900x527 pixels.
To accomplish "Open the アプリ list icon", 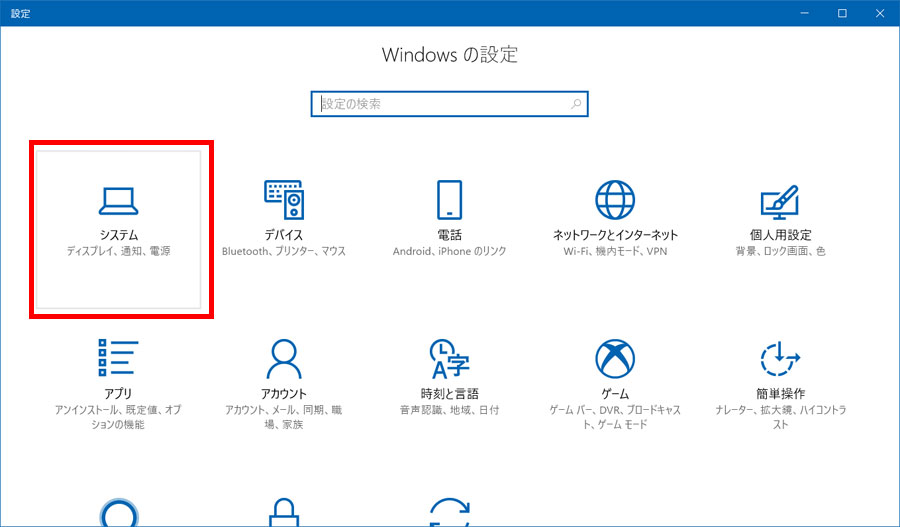I will 118,358.
